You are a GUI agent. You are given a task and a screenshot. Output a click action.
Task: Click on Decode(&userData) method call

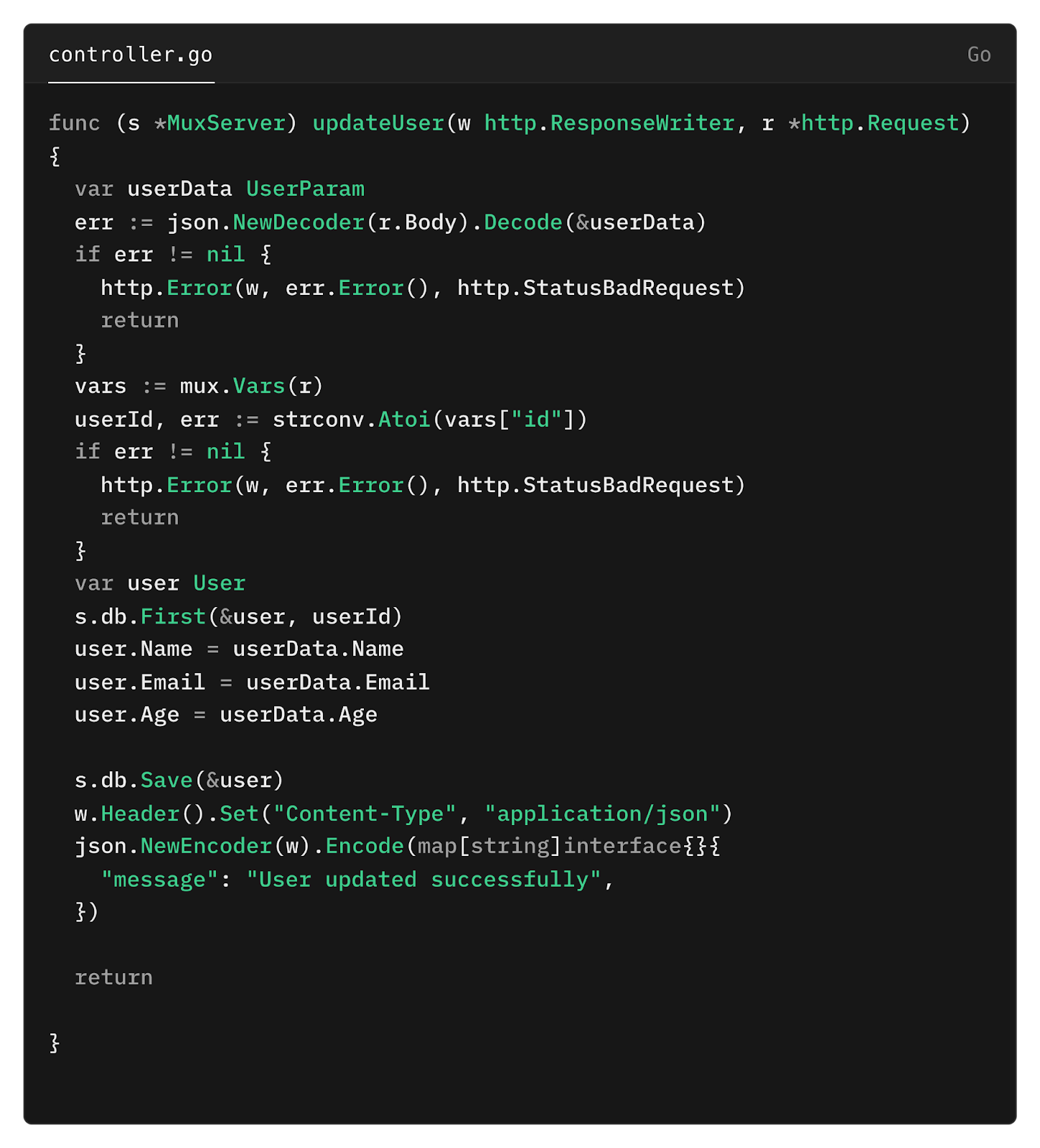[595, 222]
